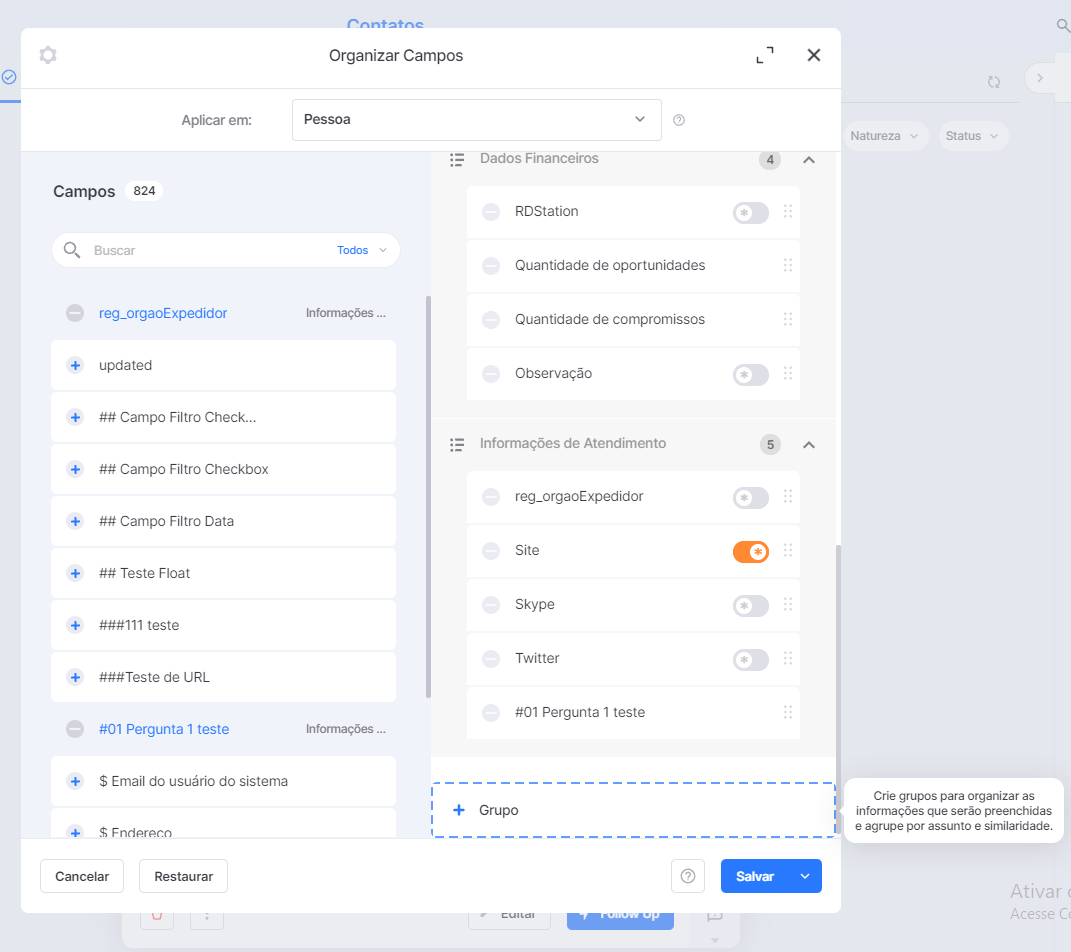Remove #01 Pergunta 1 teste from left list
1071x952 pixels.
tap(75, 729)
